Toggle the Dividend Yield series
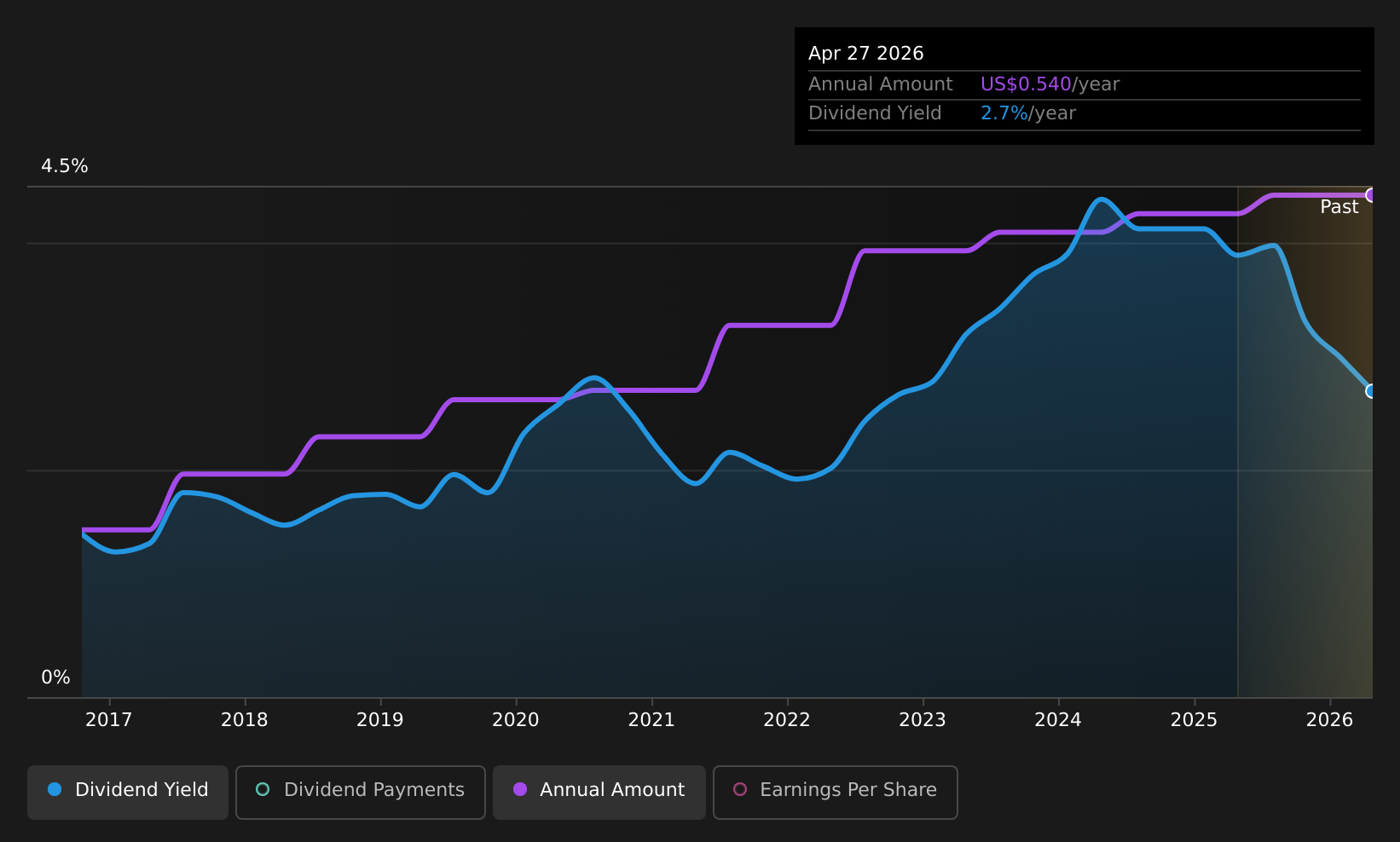The width and height of the screenshot is (1400, 842). [x=128, y=792]
